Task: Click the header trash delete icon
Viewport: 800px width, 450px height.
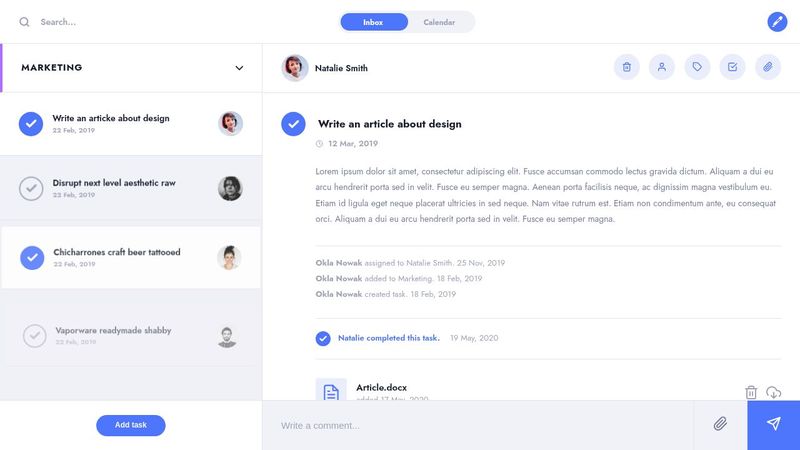Action: click(x=627, y=67)
